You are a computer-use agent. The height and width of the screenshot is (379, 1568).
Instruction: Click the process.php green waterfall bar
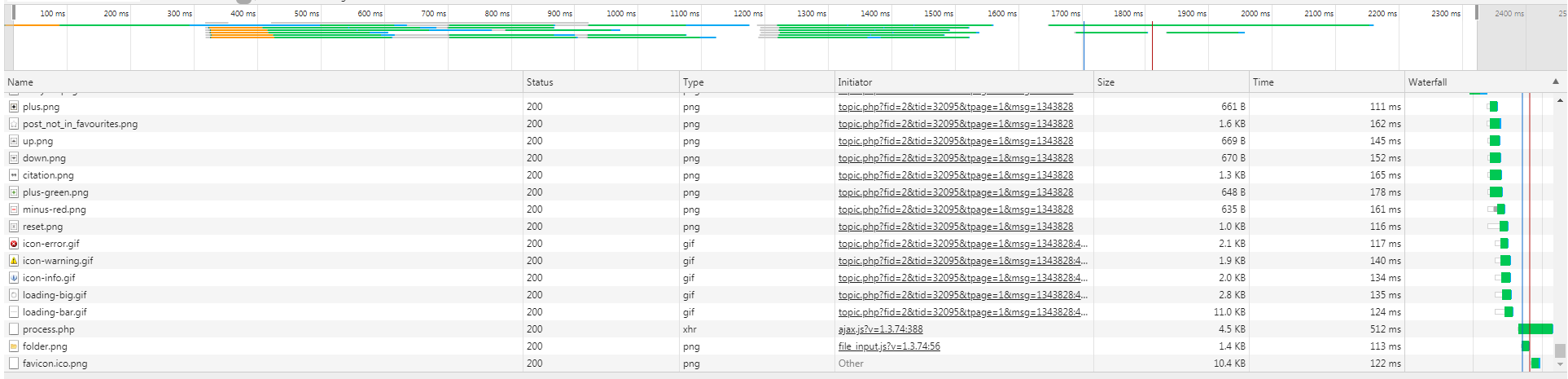tap(1535, 329)
